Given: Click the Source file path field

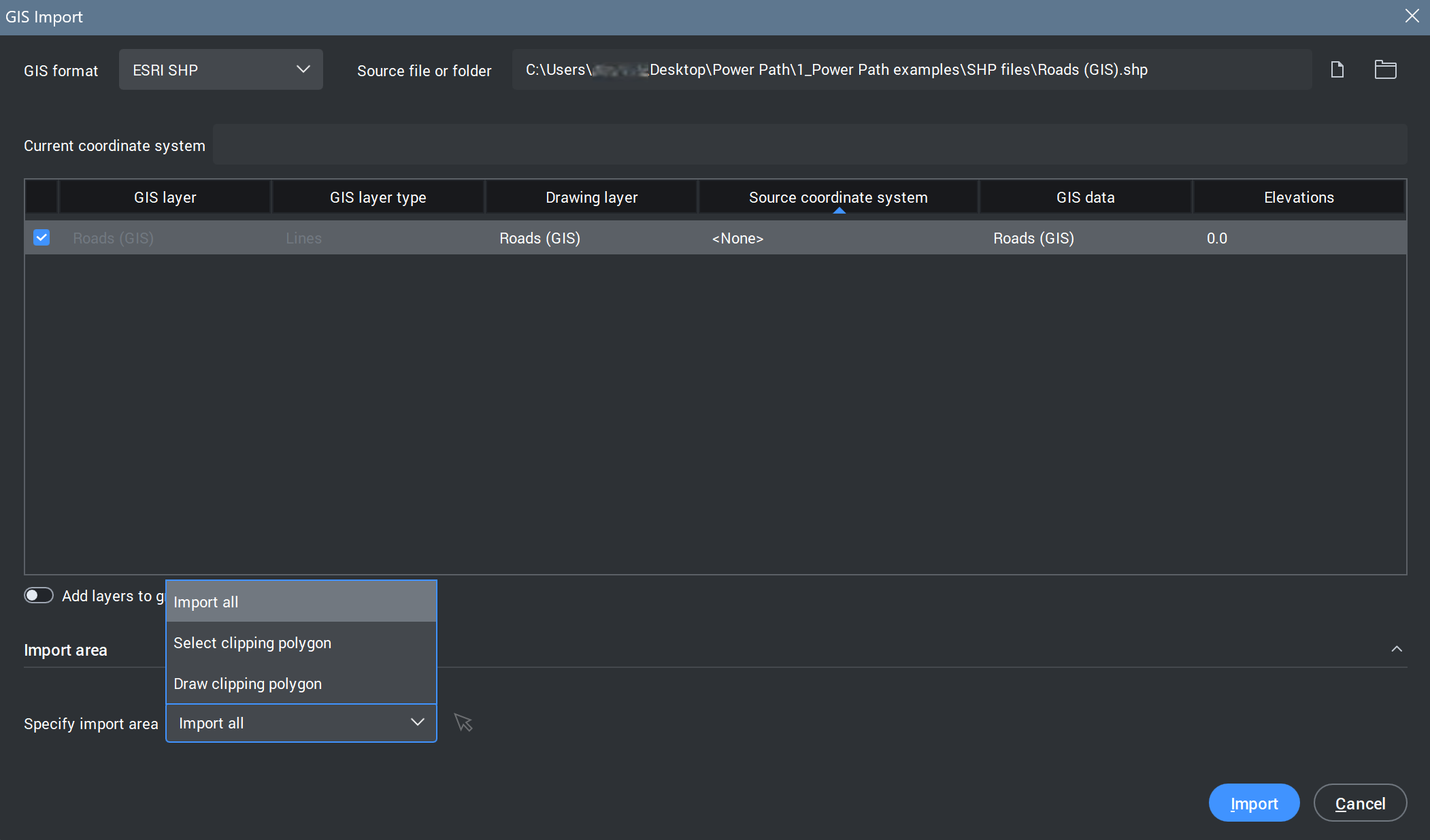Looking at the screenshot, I should [x=912, y=69].
